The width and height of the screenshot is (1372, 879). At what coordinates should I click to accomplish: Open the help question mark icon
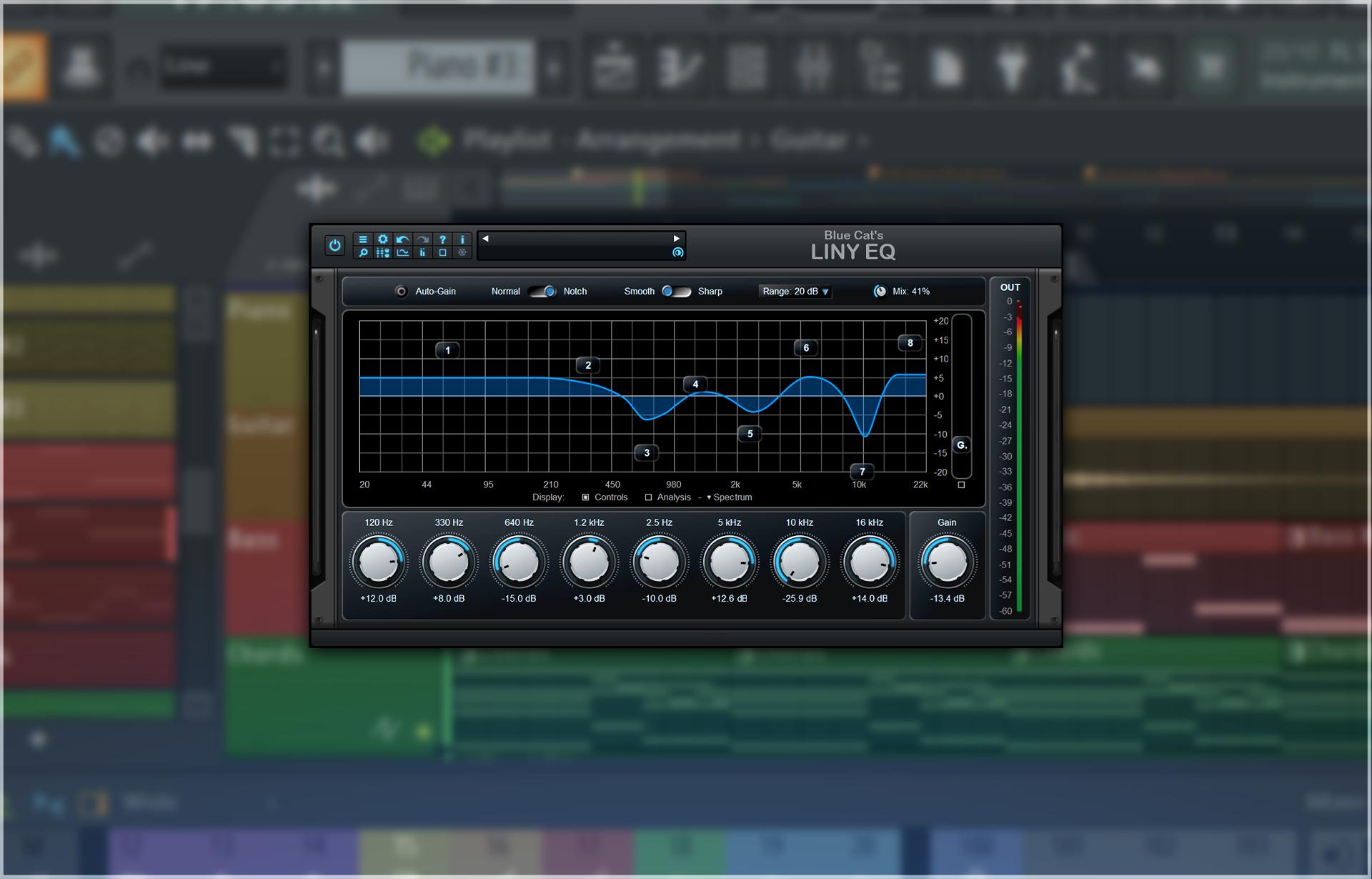click(442, 239)
